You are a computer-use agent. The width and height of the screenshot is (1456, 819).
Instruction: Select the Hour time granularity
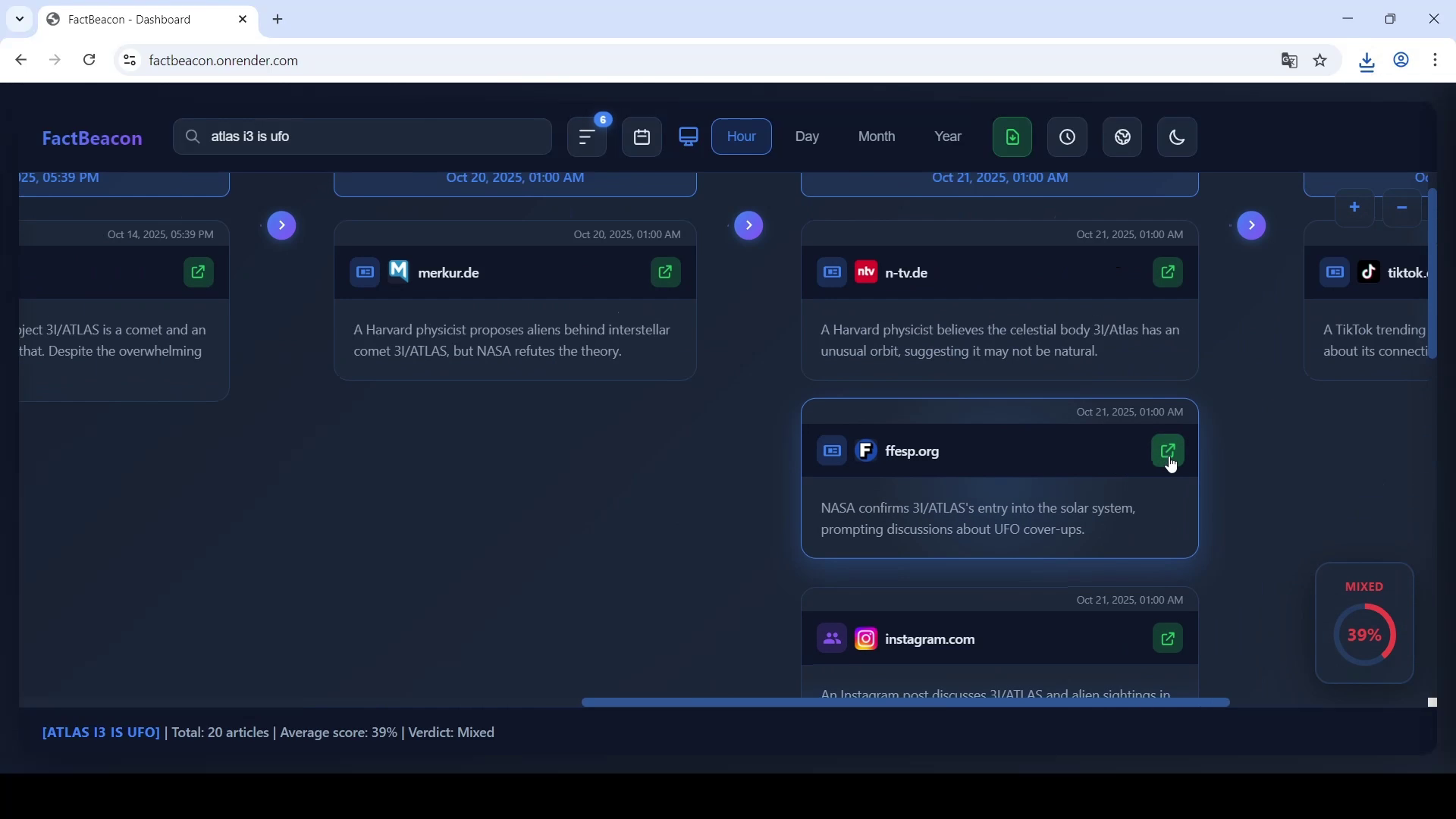click(x=742, y=136)
